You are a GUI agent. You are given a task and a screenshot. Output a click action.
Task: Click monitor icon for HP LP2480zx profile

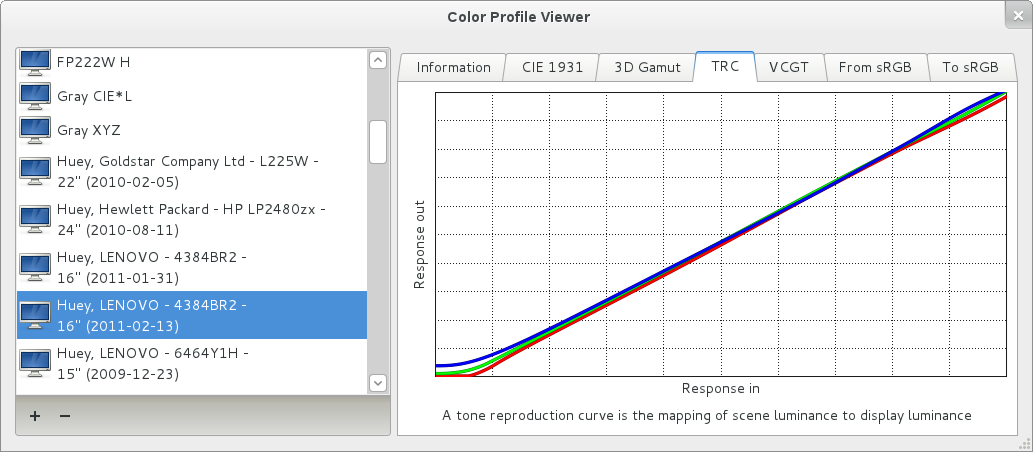coord(35,219)
